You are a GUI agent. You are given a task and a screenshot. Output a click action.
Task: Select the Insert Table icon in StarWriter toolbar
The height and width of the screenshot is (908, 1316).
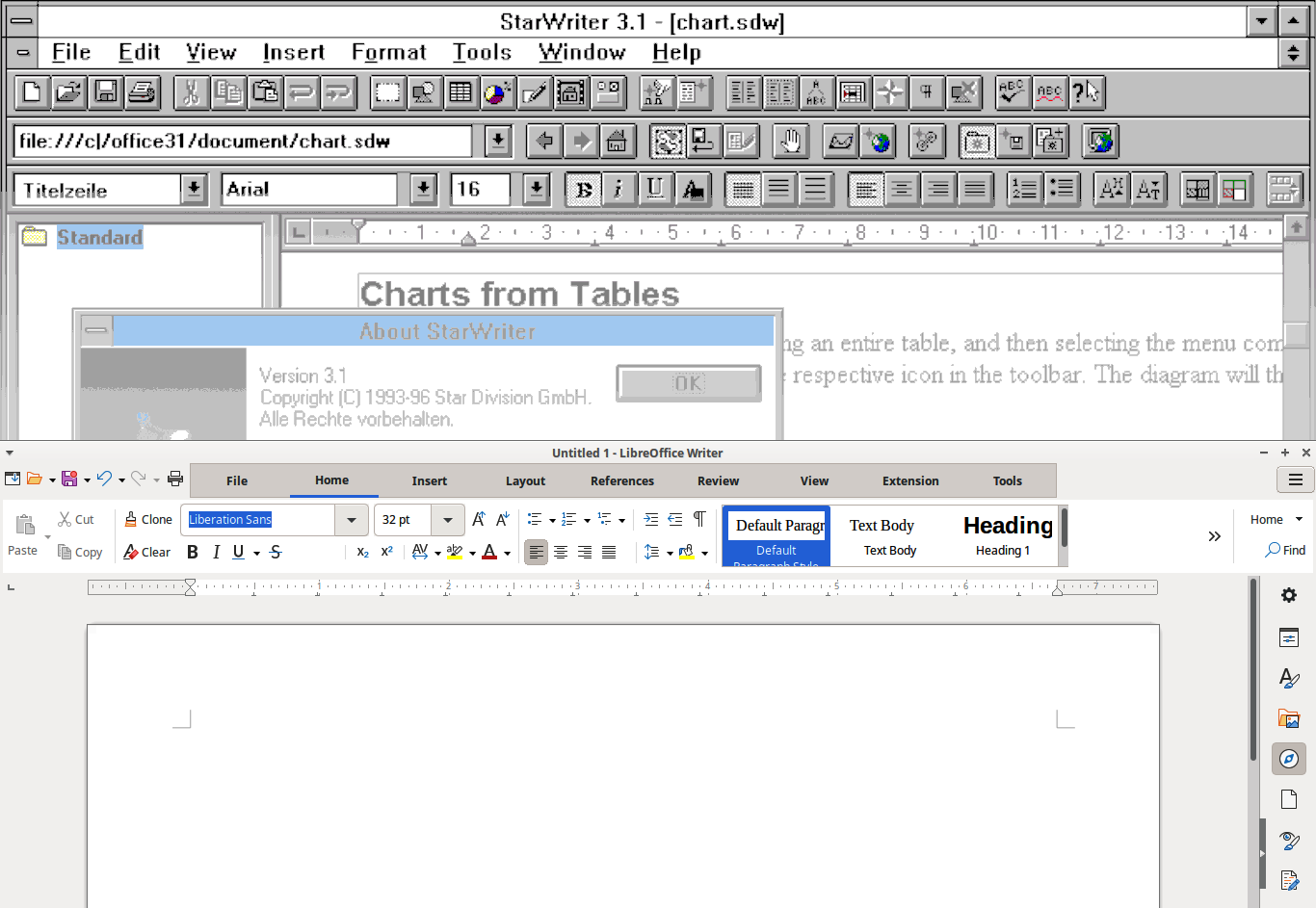(461, 92)
